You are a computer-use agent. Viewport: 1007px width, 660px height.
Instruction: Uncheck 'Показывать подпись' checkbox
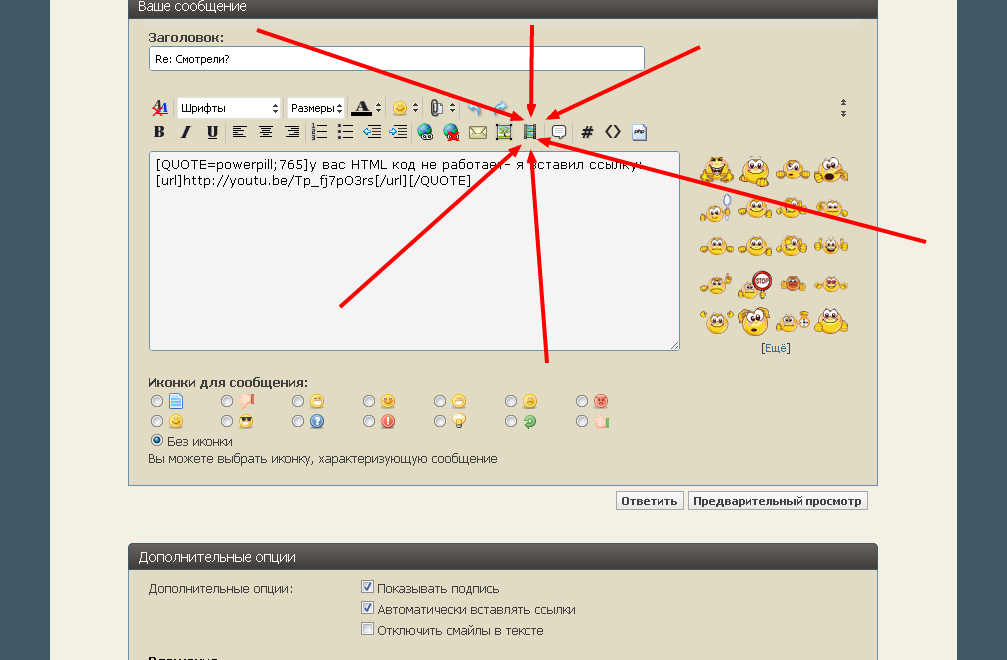[367, 588]
